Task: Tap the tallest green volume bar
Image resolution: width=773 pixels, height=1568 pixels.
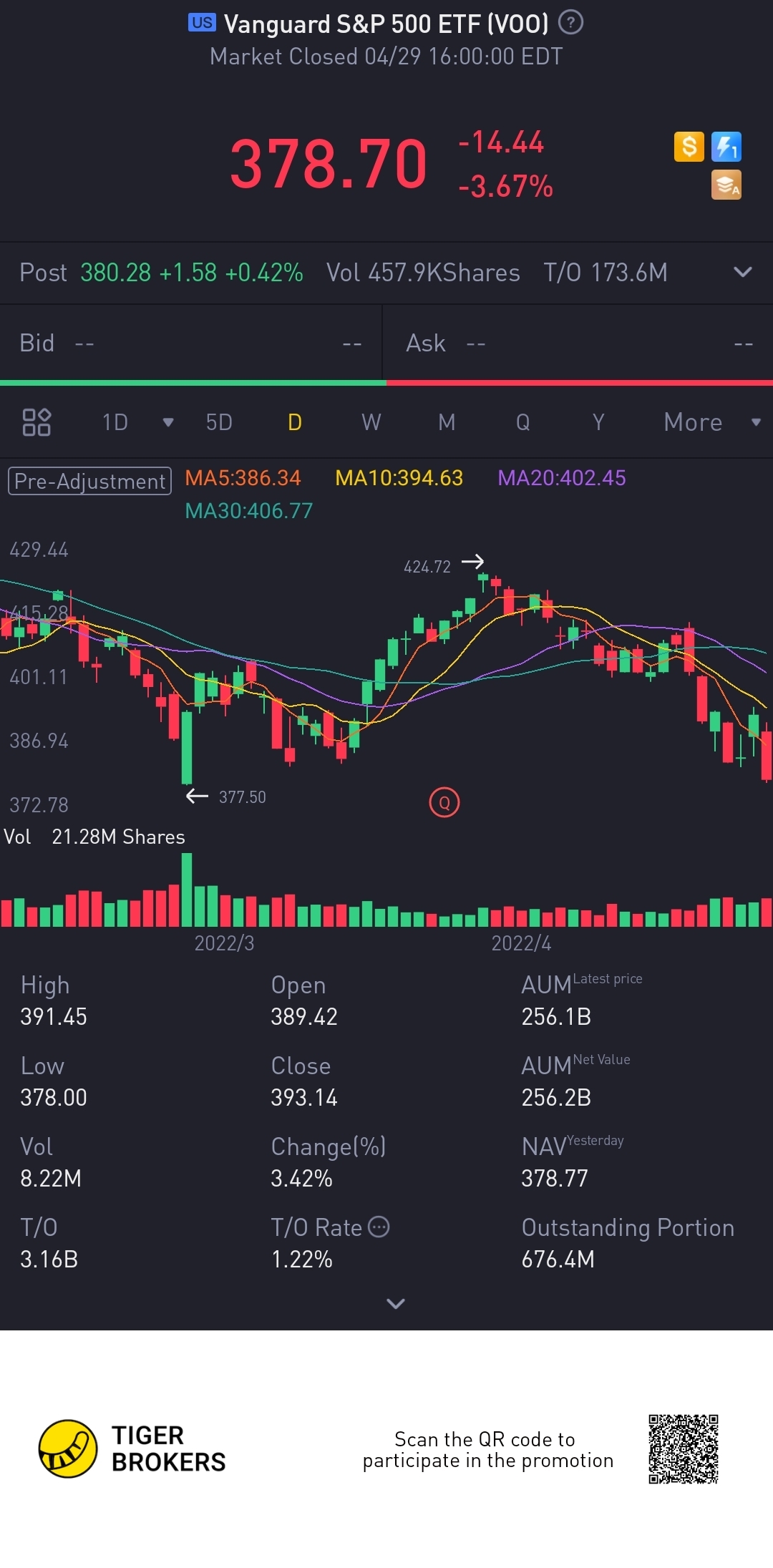Action: [x=187, y=890]
